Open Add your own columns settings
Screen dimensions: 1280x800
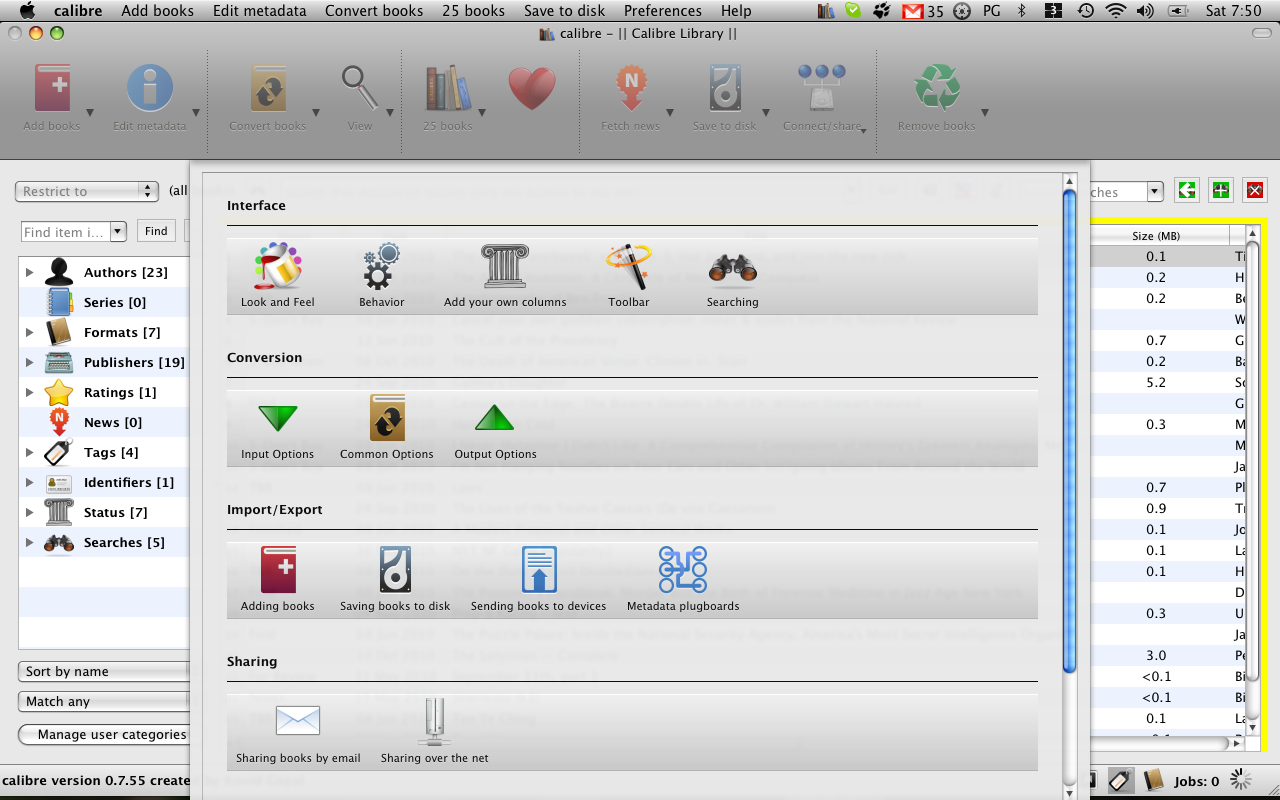(505, 275)
